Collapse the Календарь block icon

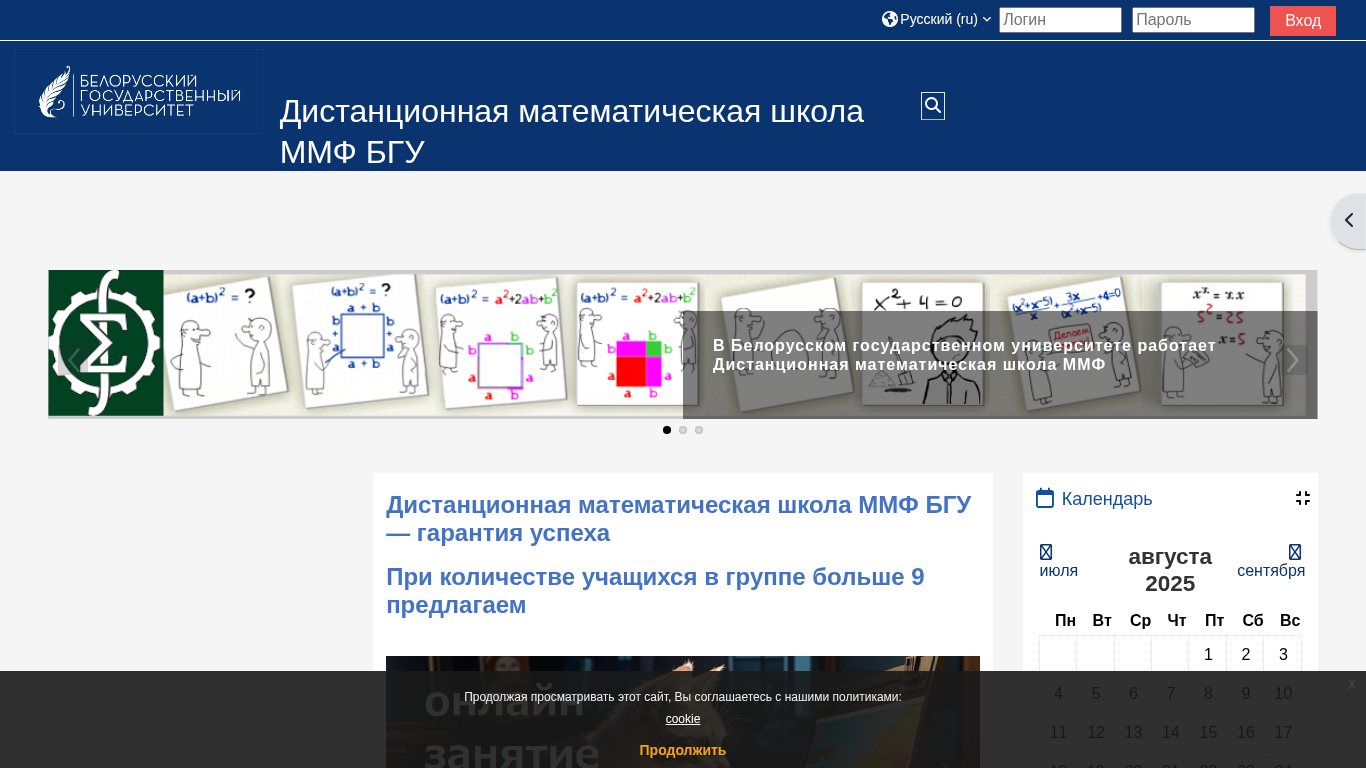pos(1303,498)
